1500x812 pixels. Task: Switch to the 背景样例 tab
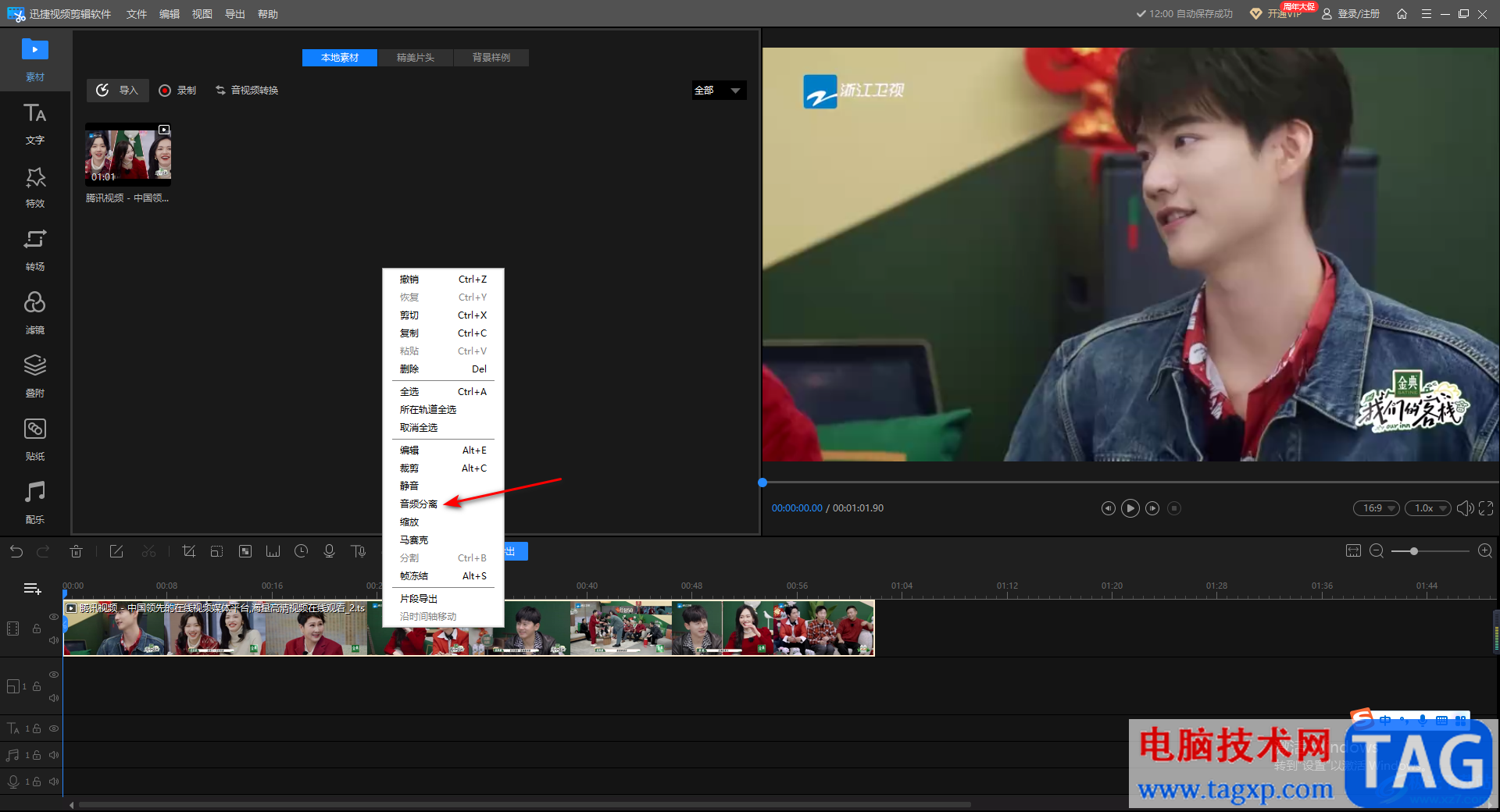click(491, 58)
